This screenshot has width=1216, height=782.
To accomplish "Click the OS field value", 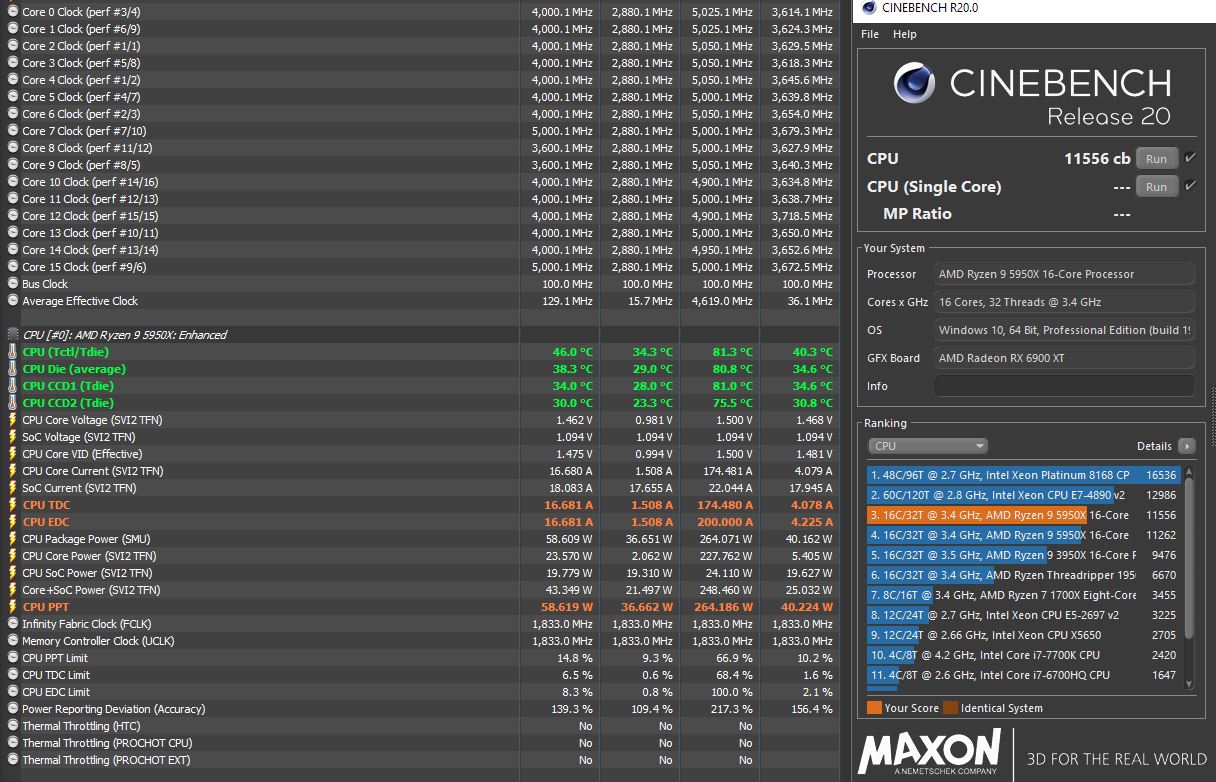I will 1064,330.
